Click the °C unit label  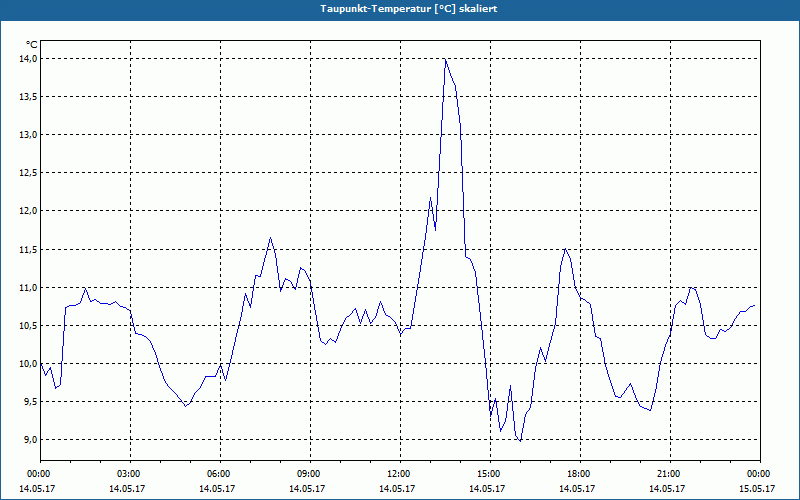[x=32, y=45]
